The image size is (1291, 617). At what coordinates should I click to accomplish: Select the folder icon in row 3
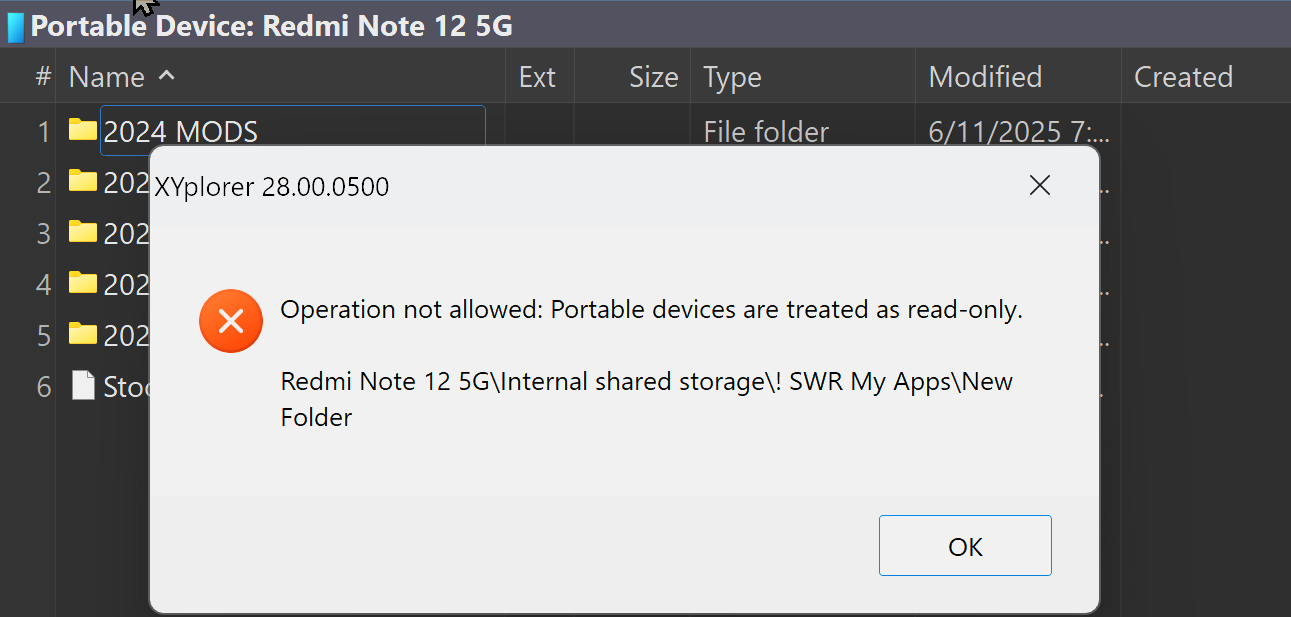[83, 233]
